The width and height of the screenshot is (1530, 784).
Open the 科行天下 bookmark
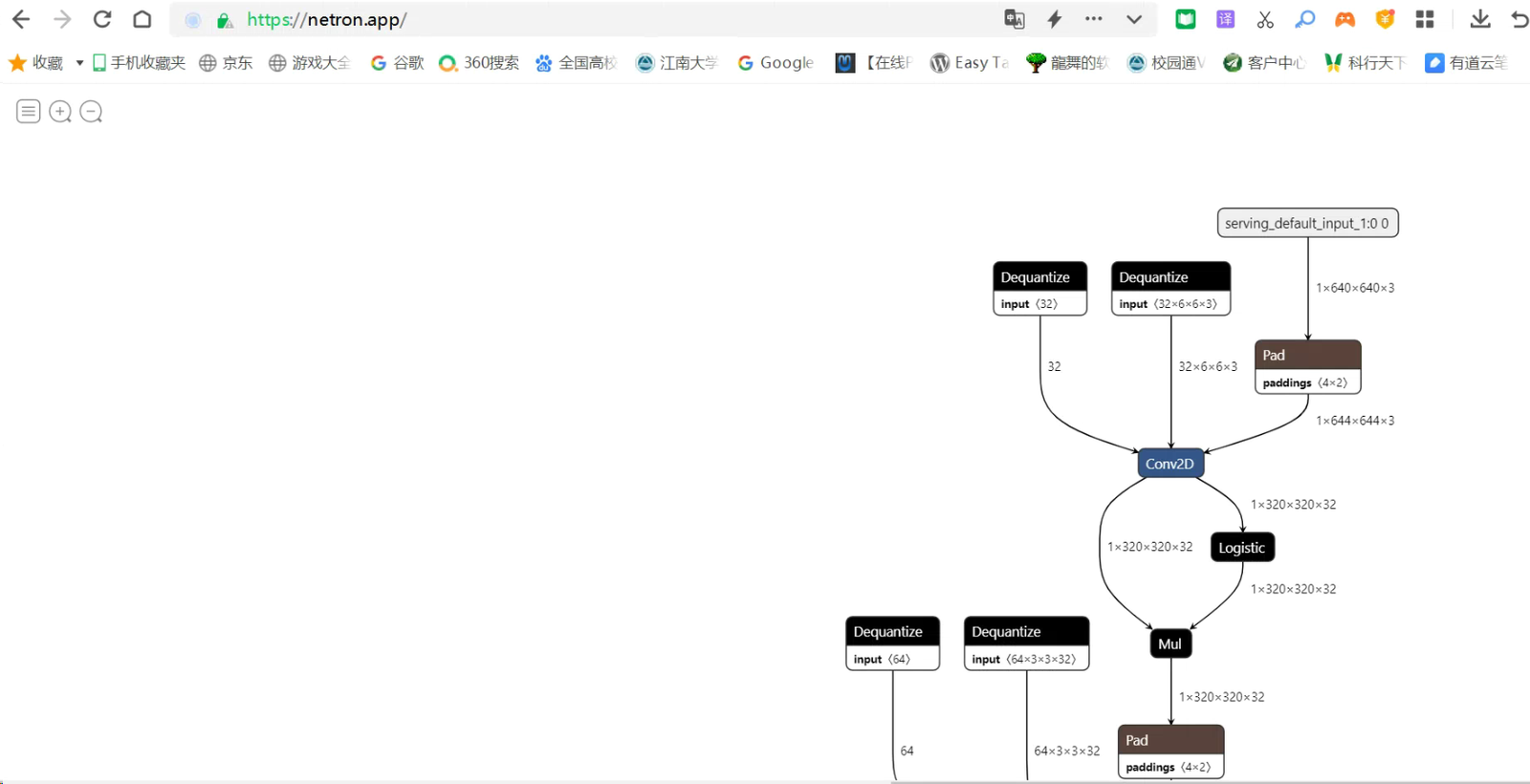1365,63
